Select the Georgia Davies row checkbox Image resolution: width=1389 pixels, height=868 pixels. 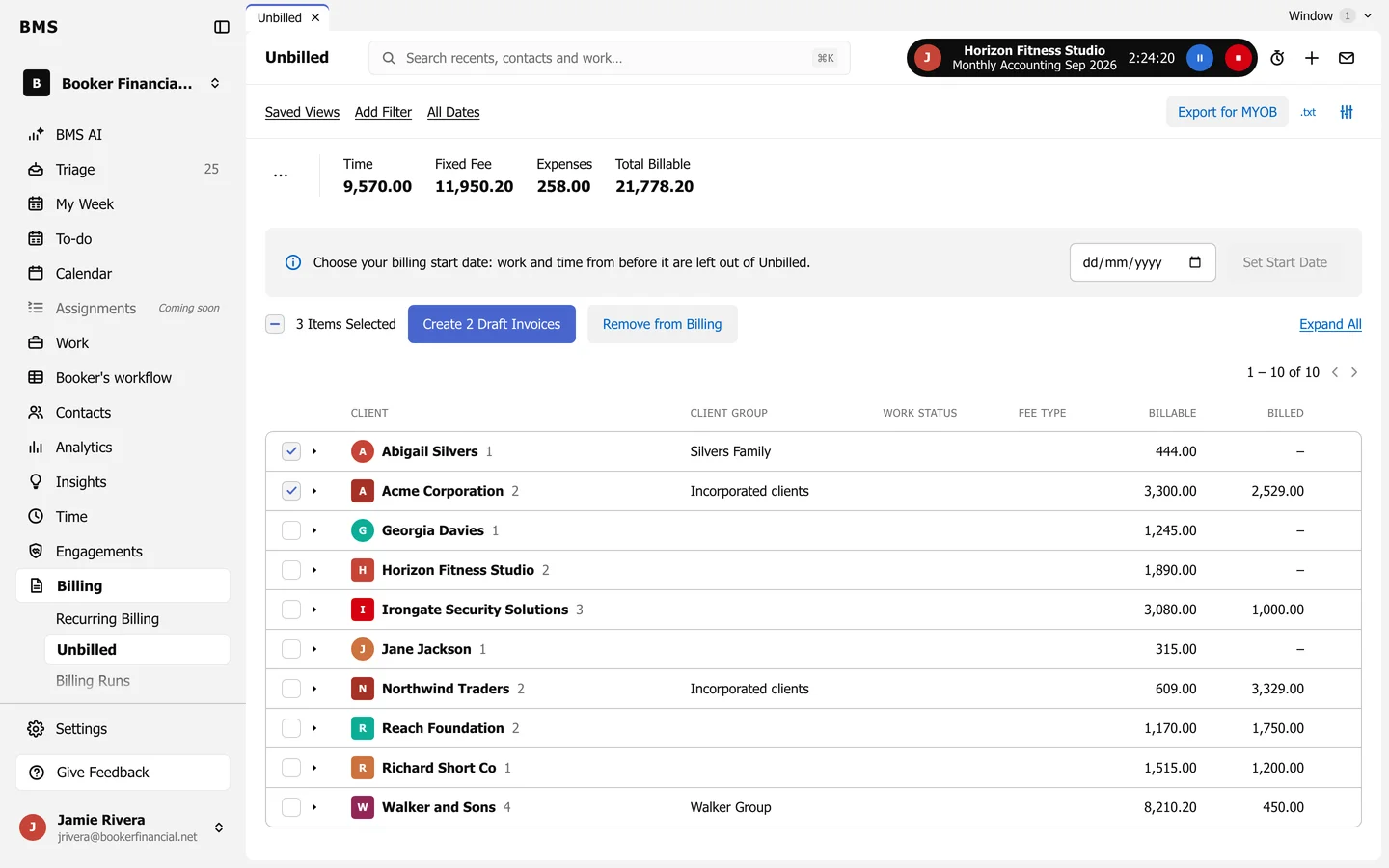(291, 530)
